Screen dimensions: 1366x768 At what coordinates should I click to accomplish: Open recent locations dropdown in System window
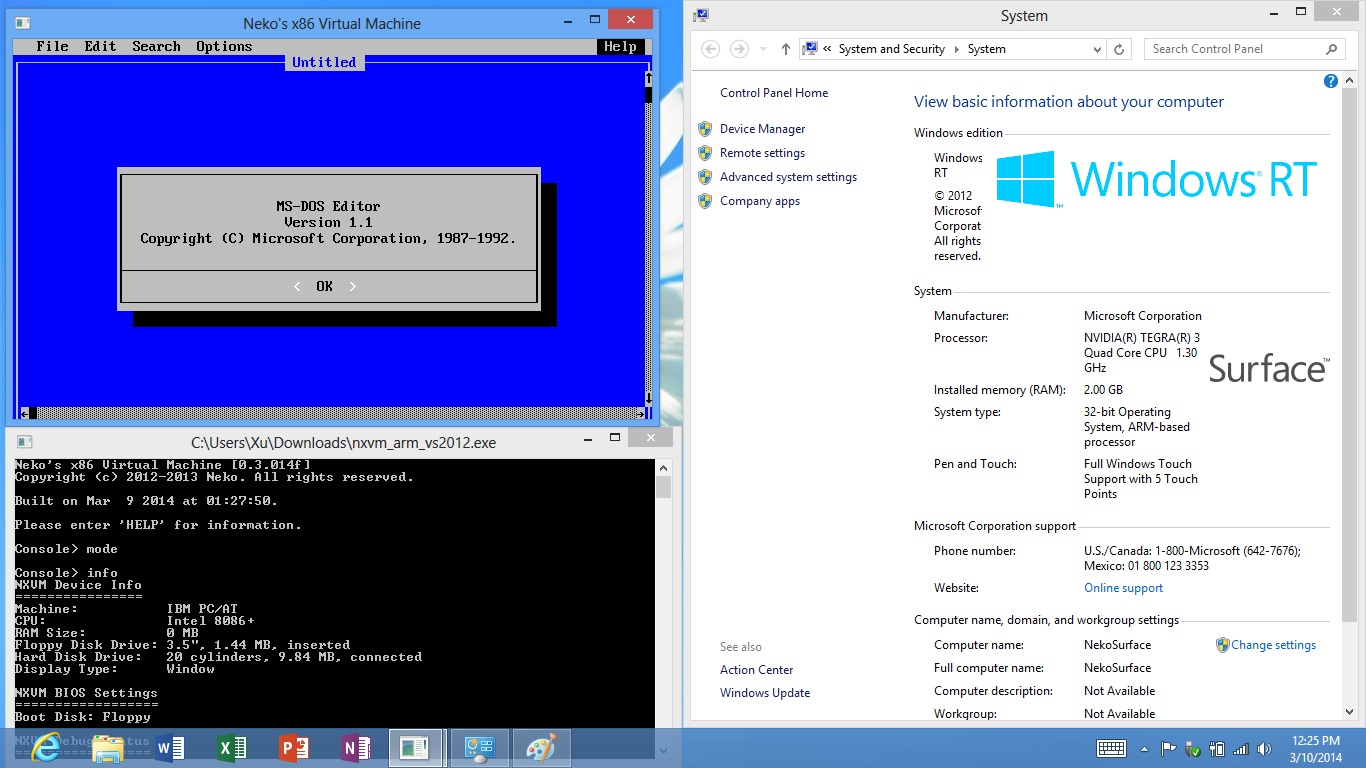tap(763, 49)
